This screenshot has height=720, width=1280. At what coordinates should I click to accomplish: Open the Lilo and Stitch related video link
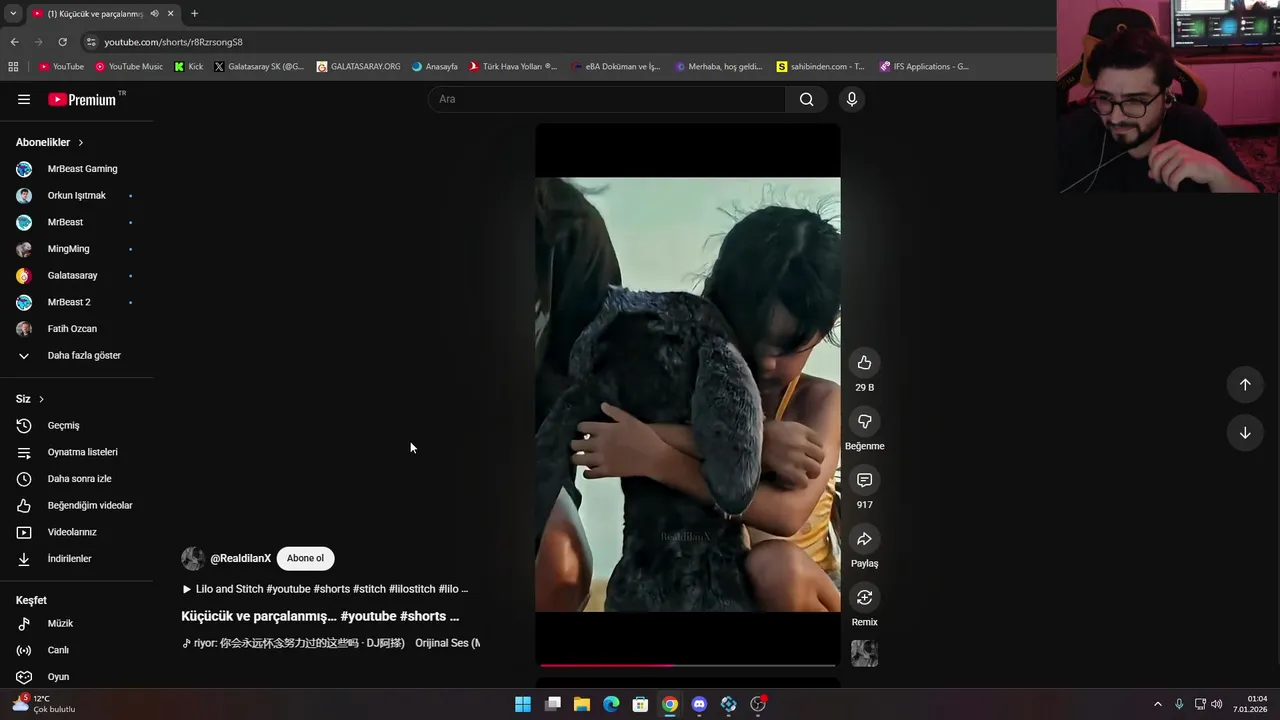325,589
